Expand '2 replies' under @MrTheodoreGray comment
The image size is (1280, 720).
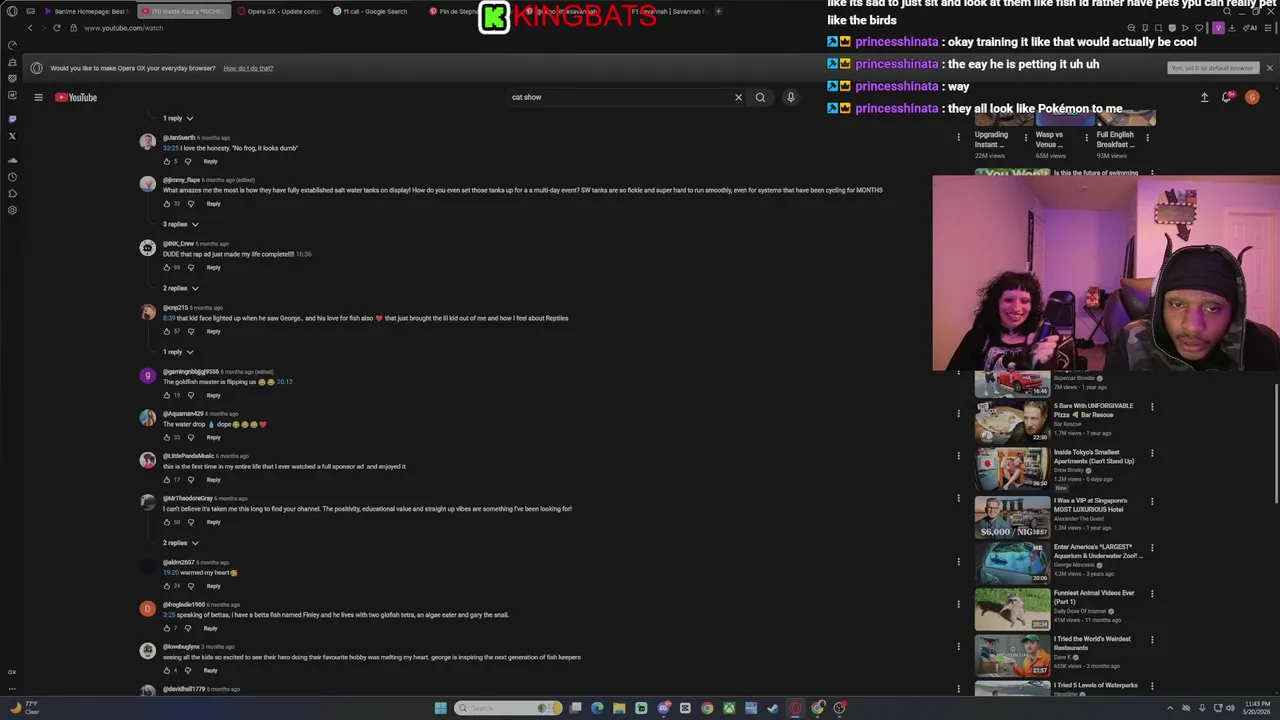181,543
